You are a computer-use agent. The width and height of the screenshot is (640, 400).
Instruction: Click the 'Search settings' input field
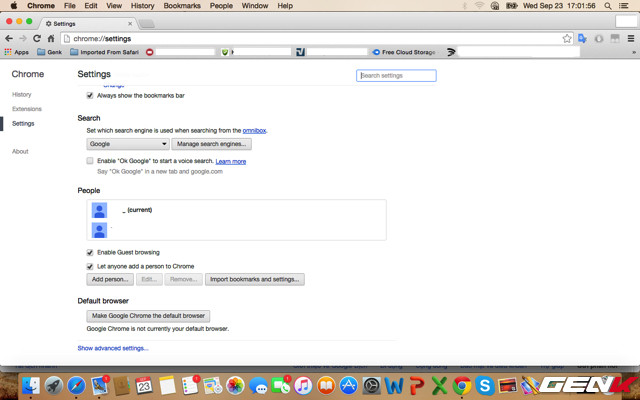point(396,75)
